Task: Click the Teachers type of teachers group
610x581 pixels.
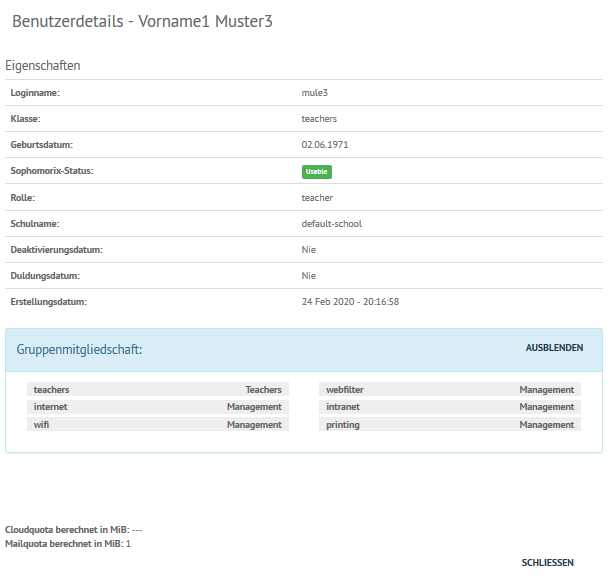Action: click(263, 390)
